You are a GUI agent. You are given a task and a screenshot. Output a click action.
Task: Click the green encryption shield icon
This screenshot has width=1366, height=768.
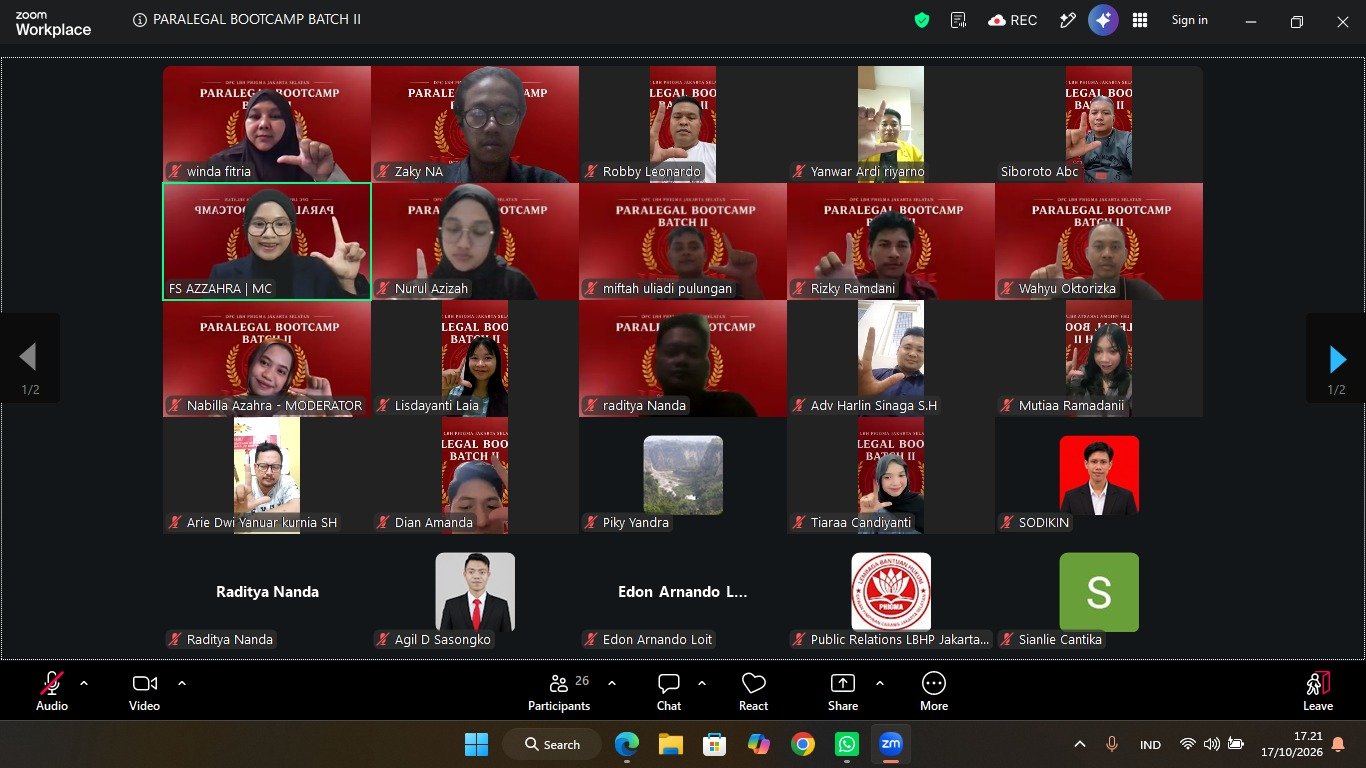pos(922,20)
